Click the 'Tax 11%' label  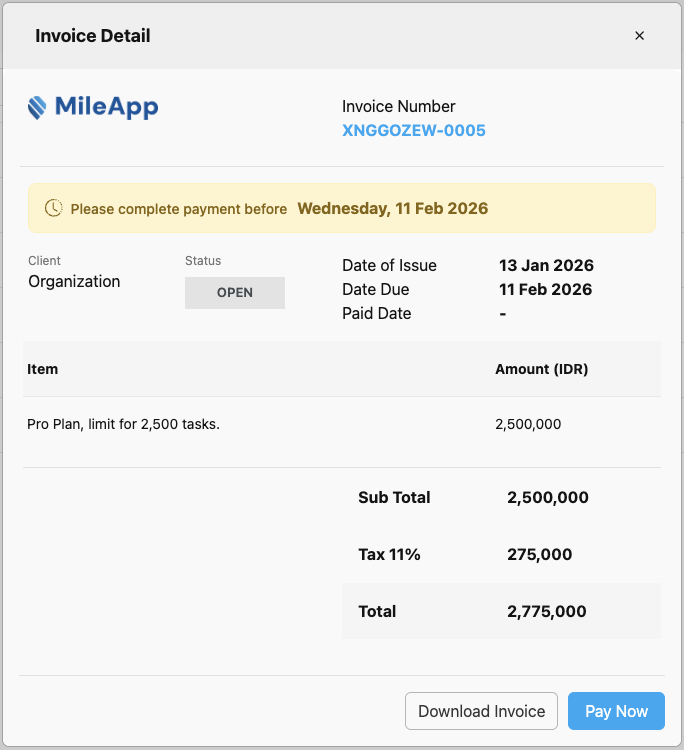click(x=389, y=554)
